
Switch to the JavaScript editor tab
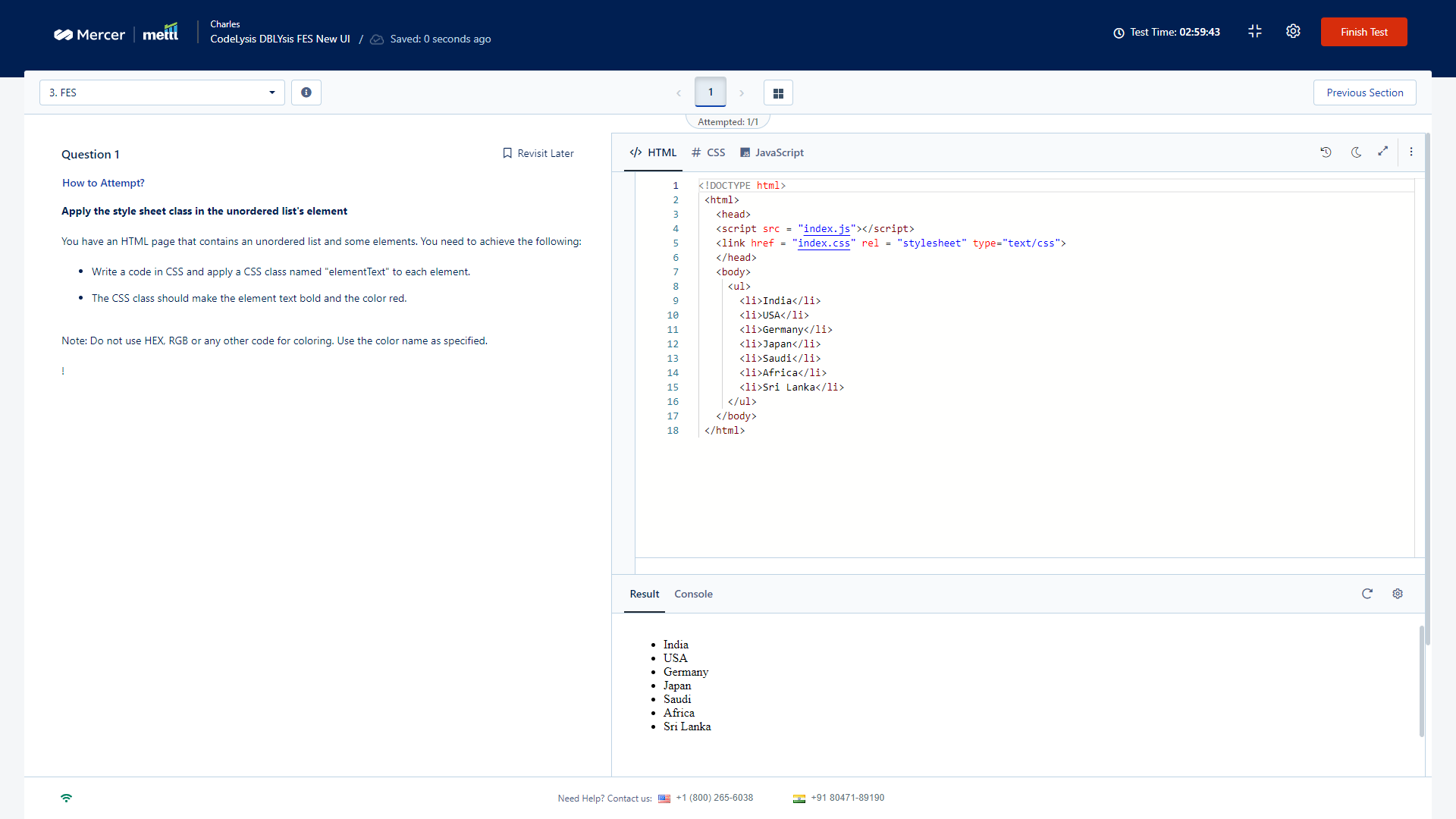tap(772, 152)
